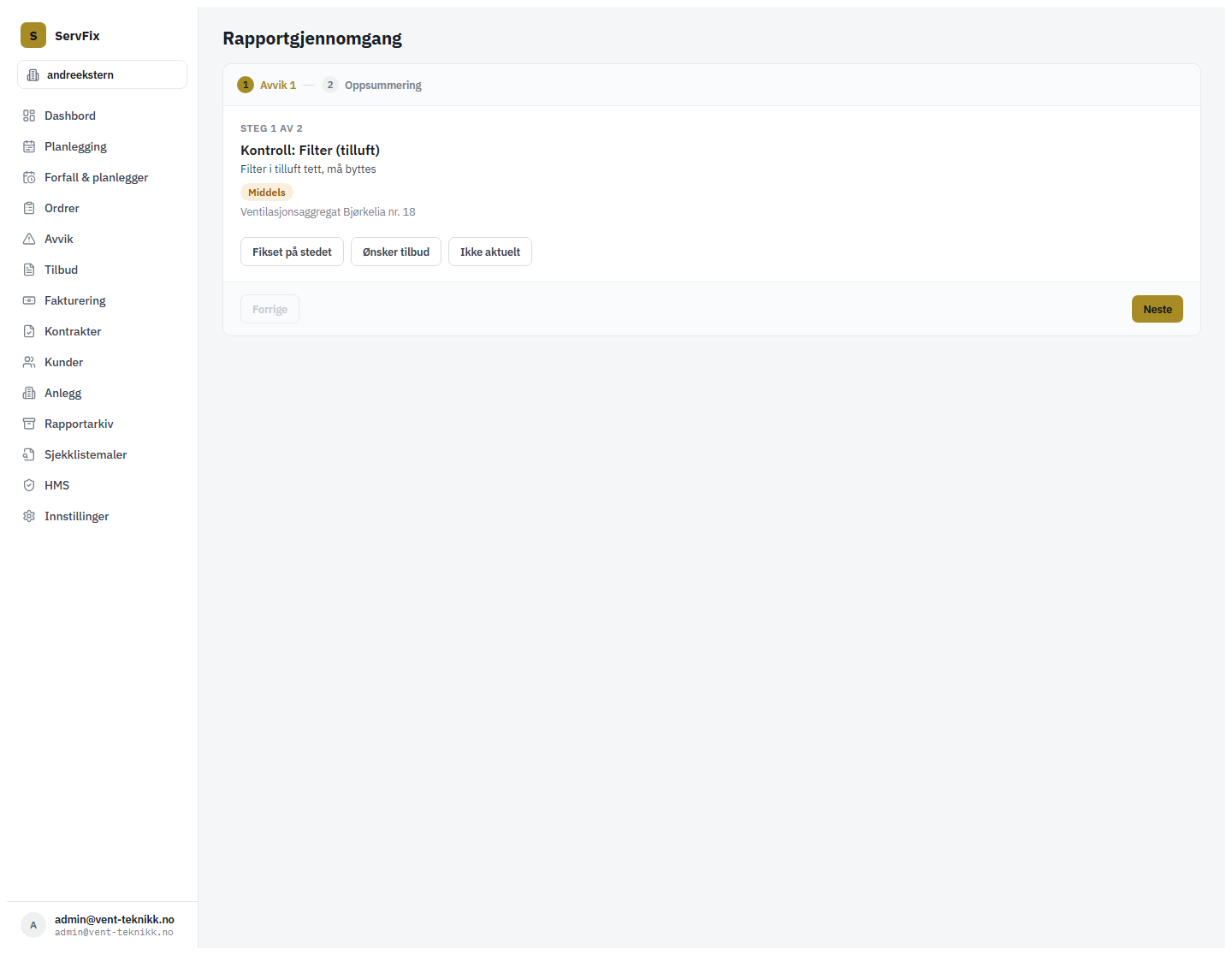Image resolution: width=1232 pixels, height=955 pixels.
Task: Click the Planlegging calendar icon
Action: (x=29, y=146)
